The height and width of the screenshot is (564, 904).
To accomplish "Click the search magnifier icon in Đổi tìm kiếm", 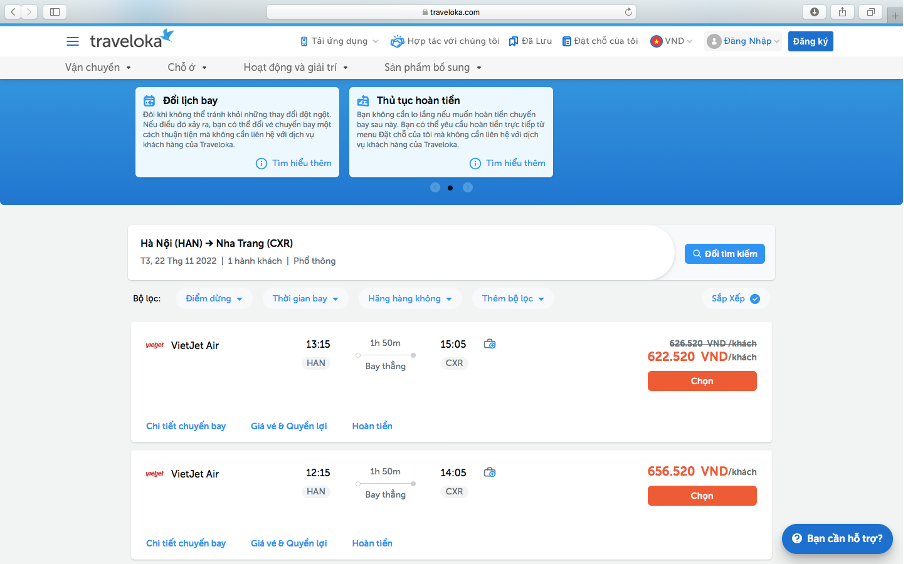I will pyautogui.click(x=696, y=254).
